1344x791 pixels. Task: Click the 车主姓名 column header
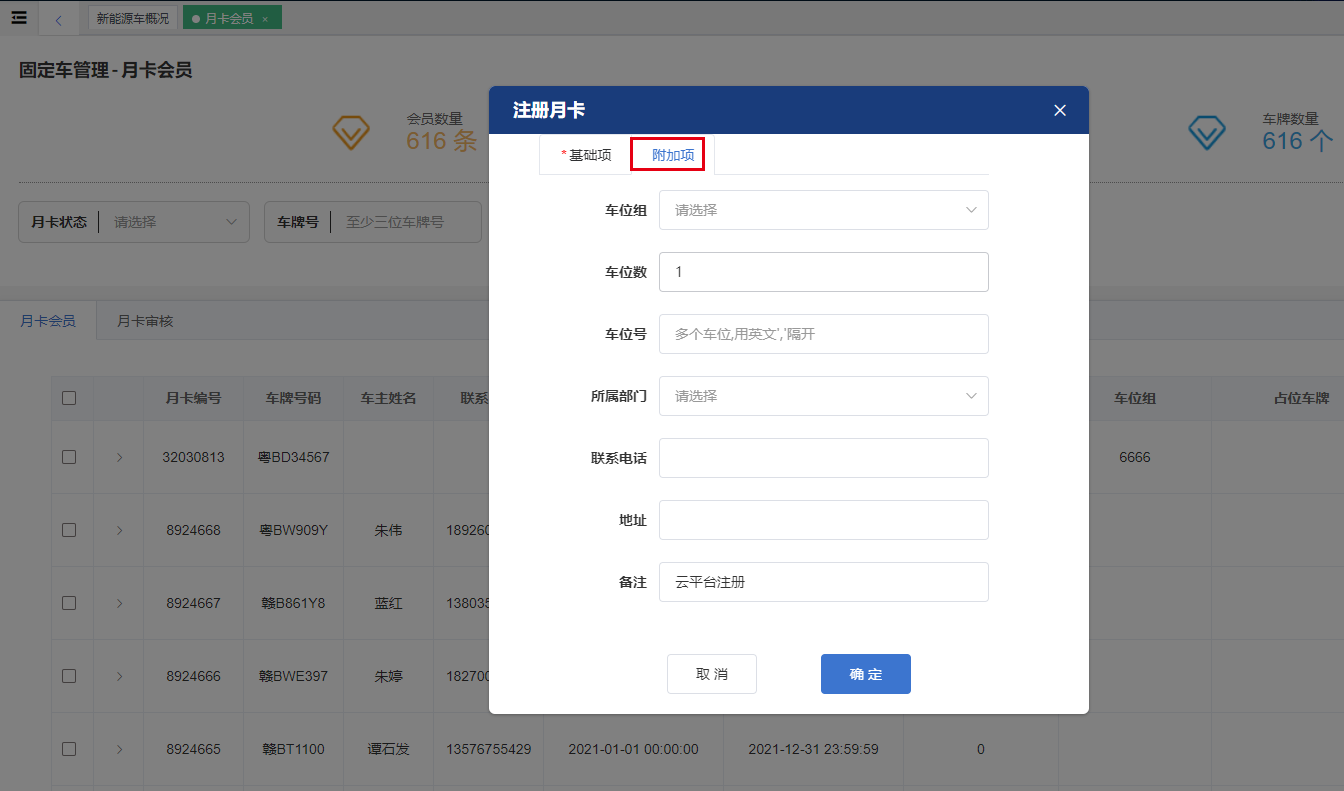[x=388, y=398]
